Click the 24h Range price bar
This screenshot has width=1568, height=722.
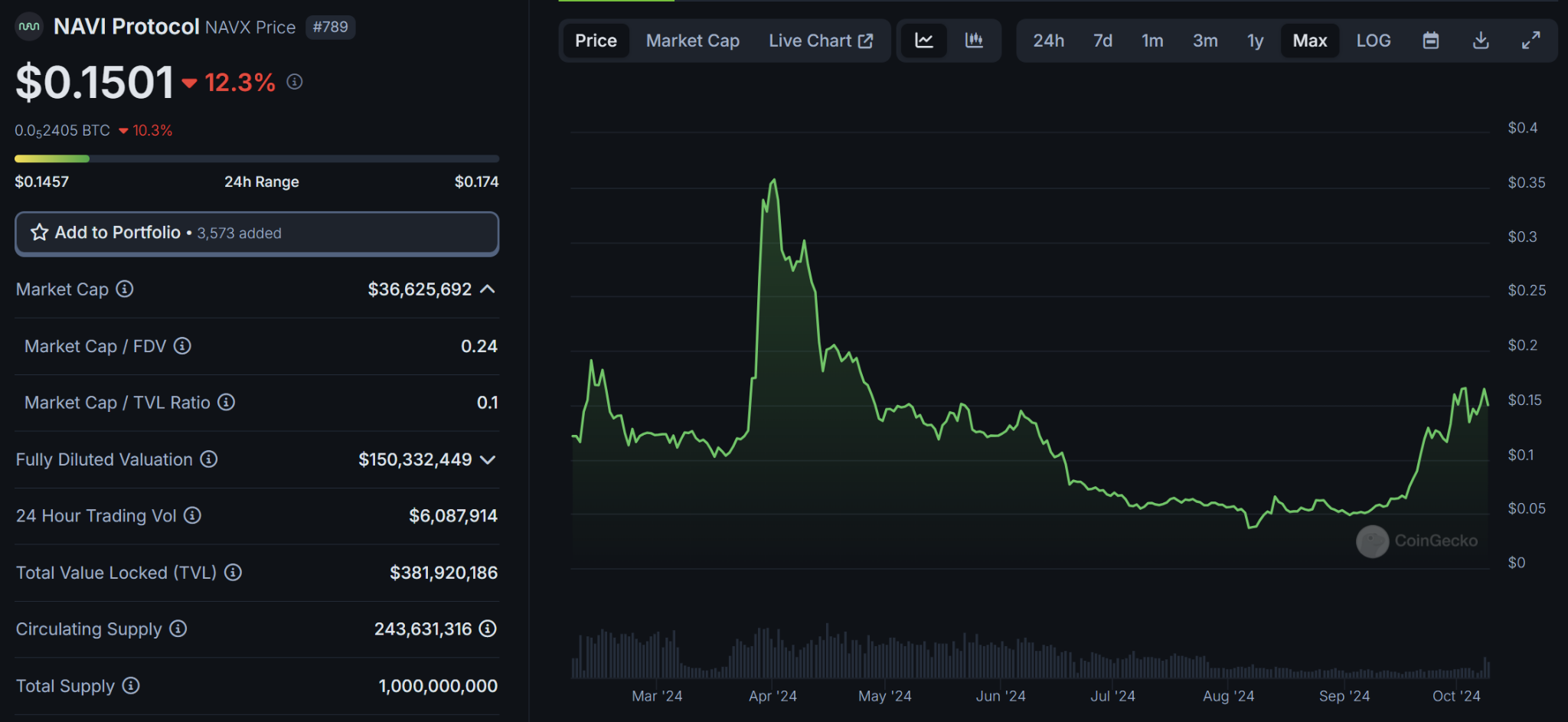pyautogui.click(x=256, y=159)
